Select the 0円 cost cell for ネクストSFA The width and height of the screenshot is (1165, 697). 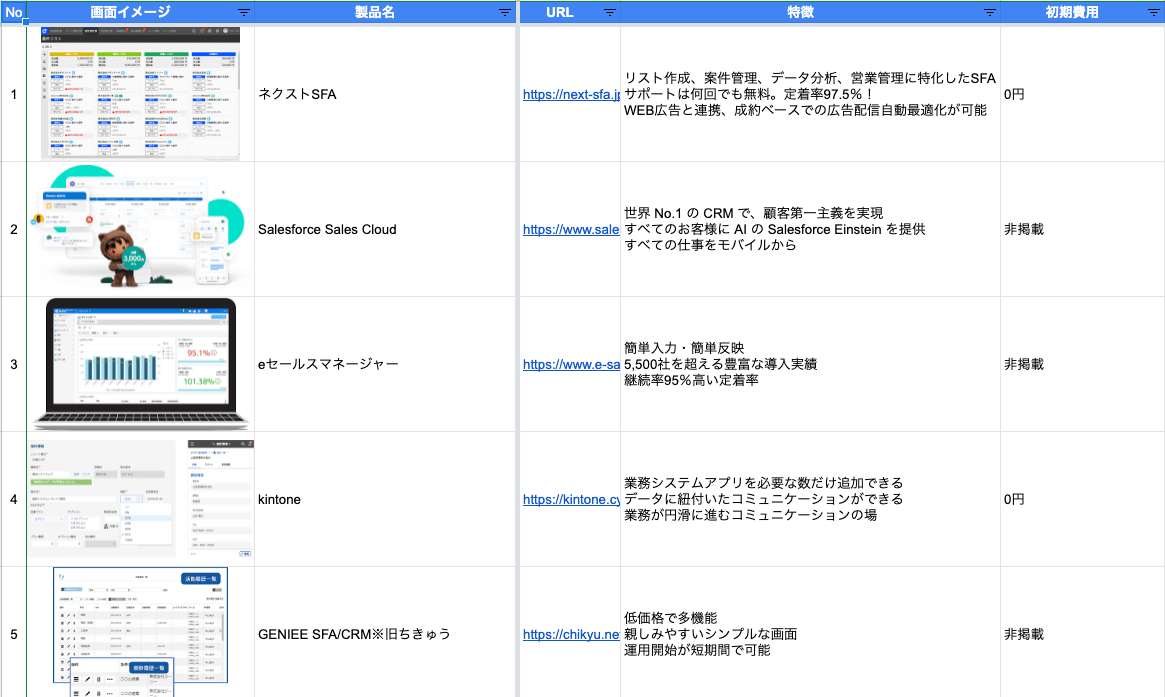[1083, 94]
